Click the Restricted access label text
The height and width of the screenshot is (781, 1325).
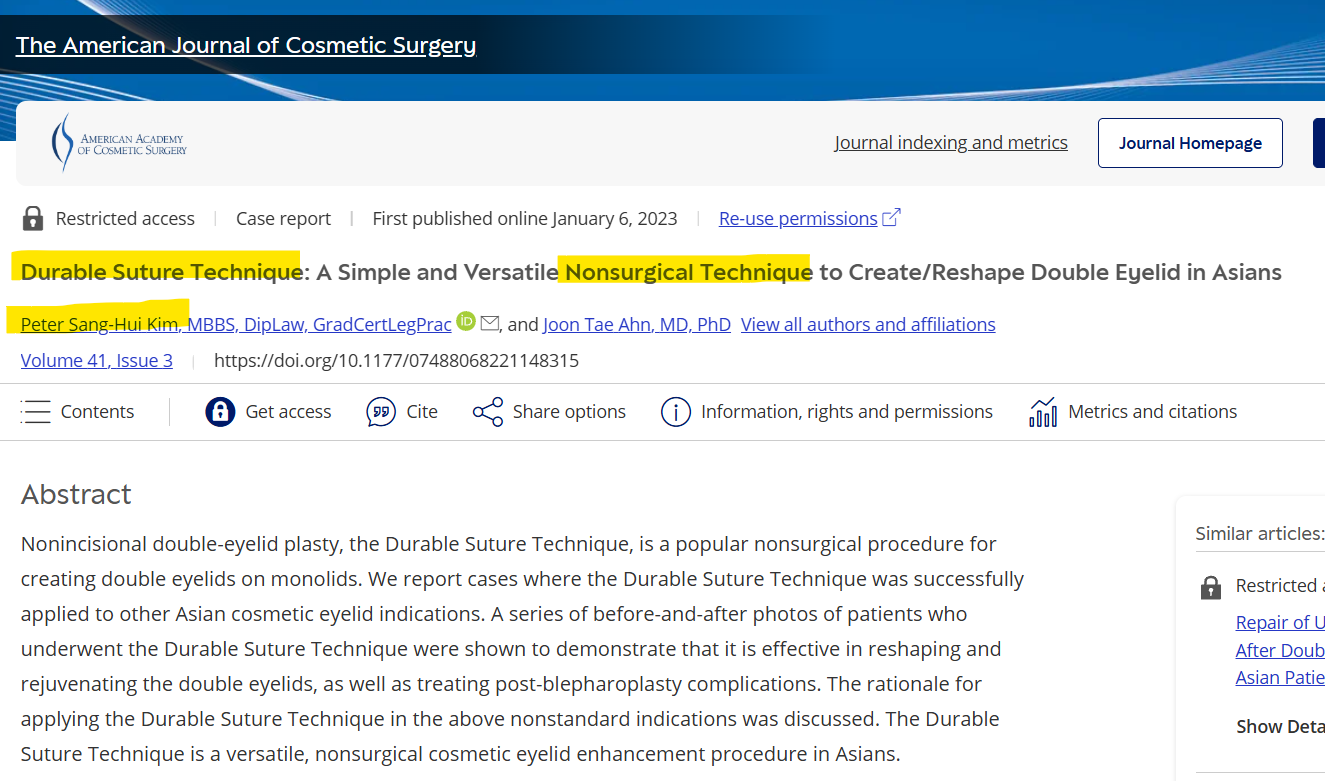click(125, 218)
